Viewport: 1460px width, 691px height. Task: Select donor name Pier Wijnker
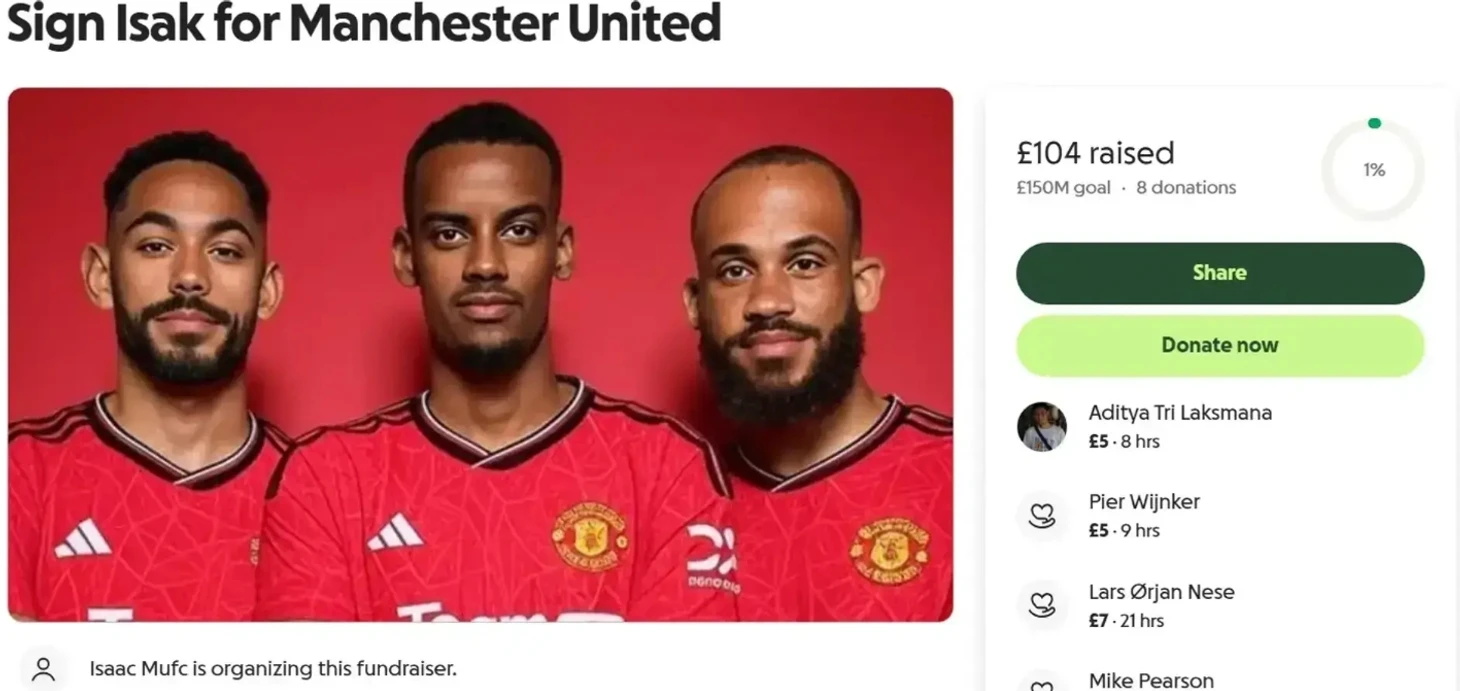click(1144, 502)
